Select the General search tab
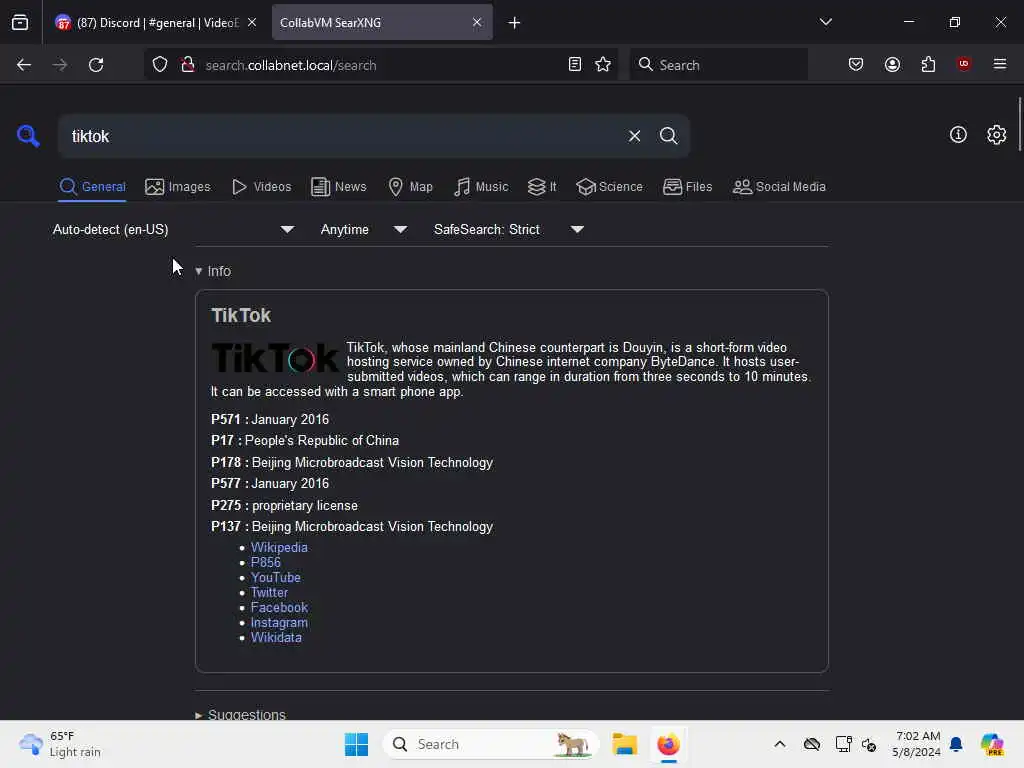Viewport: 1024px width, 768px height. coord(92,187)
